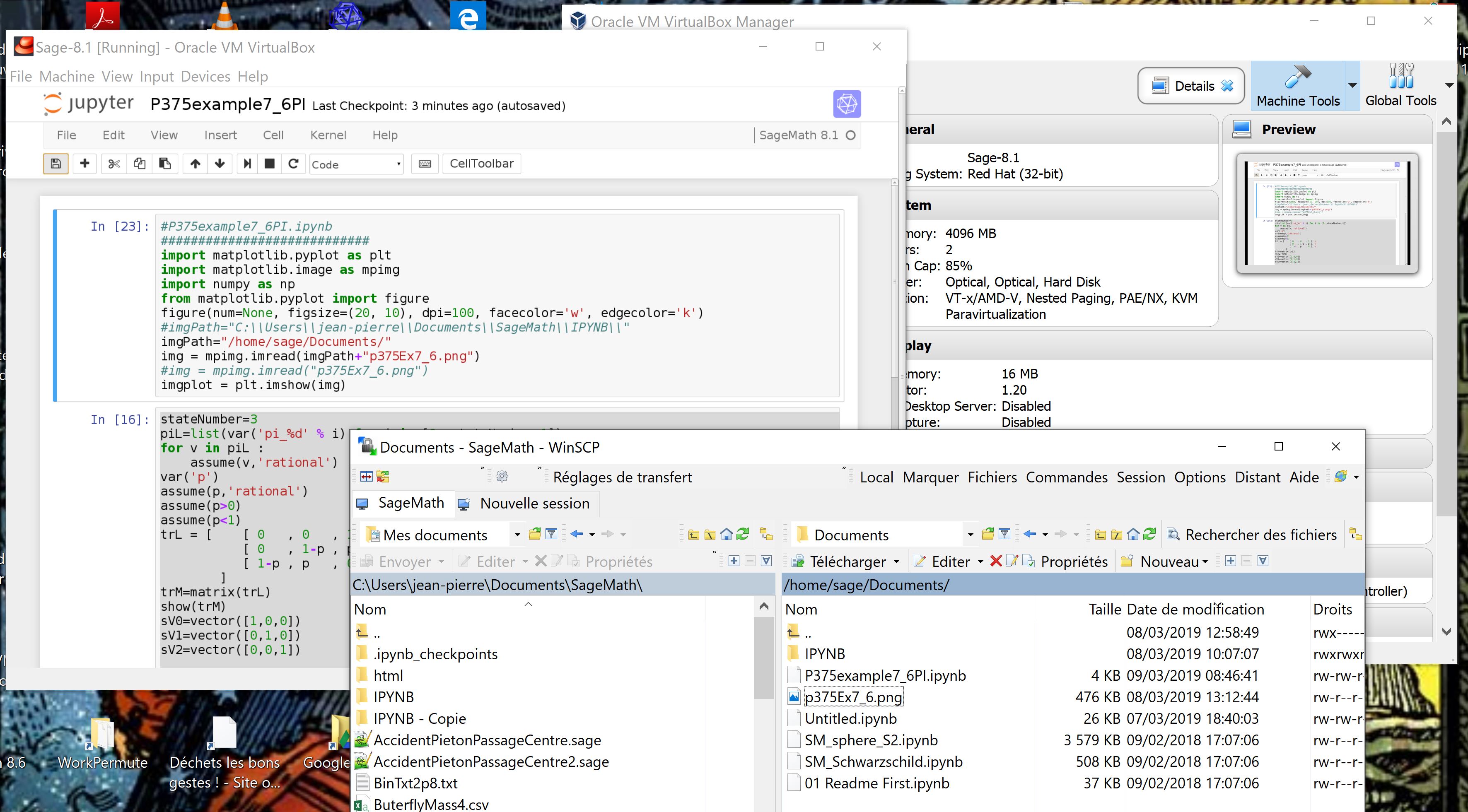
Task: Click Rechercher des fichiers button
Action: (x=1252, y=535)
